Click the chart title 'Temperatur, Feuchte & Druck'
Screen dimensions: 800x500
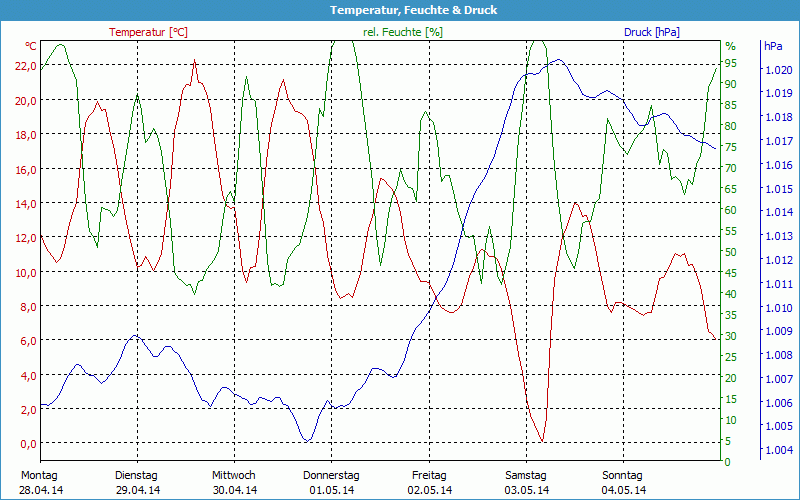[x=413, y=10]
